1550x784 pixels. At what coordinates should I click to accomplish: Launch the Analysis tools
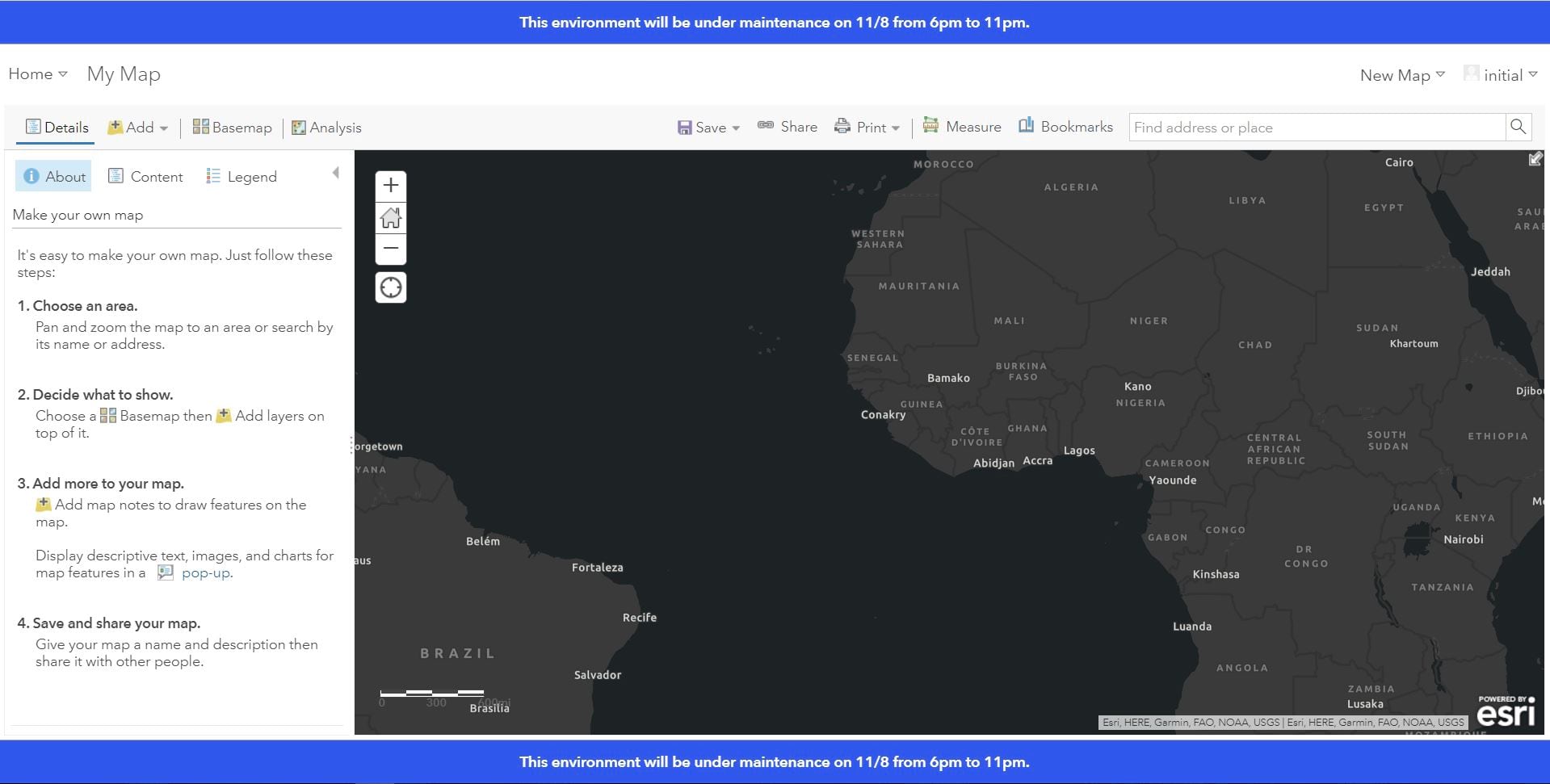click(326, 127)
